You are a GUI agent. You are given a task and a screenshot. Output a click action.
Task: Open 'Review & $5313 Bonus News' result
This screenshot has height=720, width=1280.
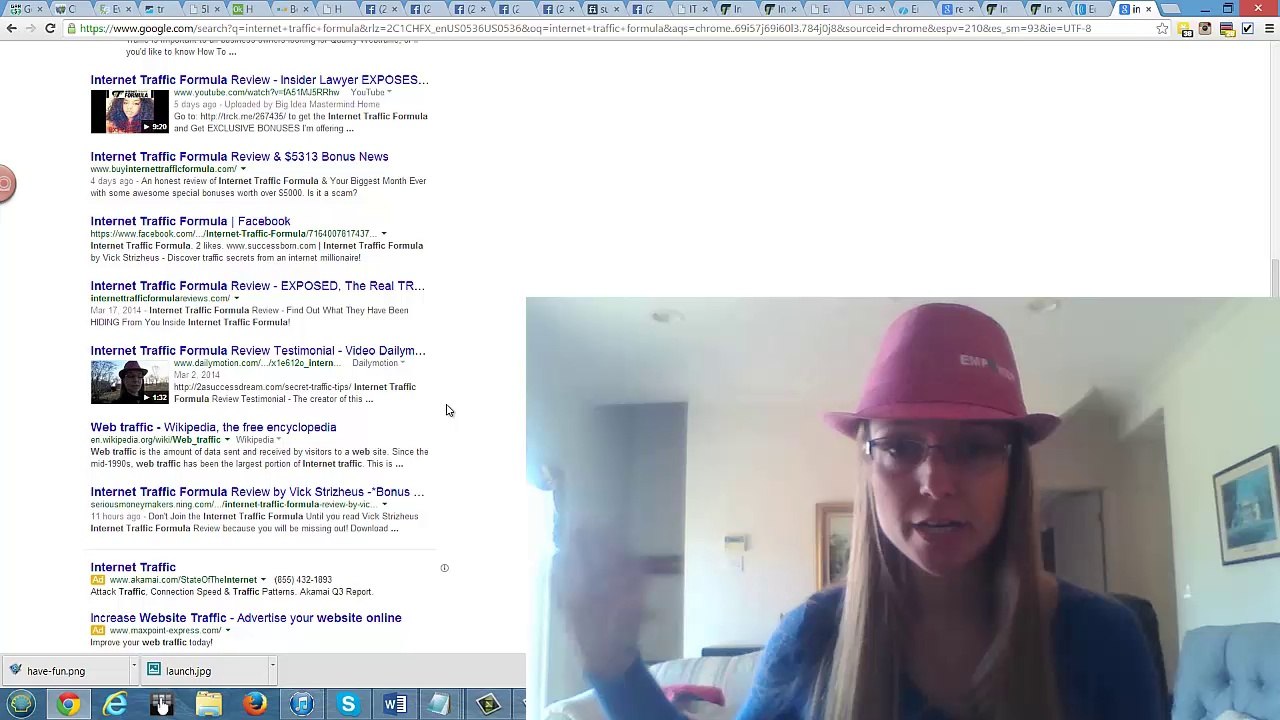tap(240, 157)
